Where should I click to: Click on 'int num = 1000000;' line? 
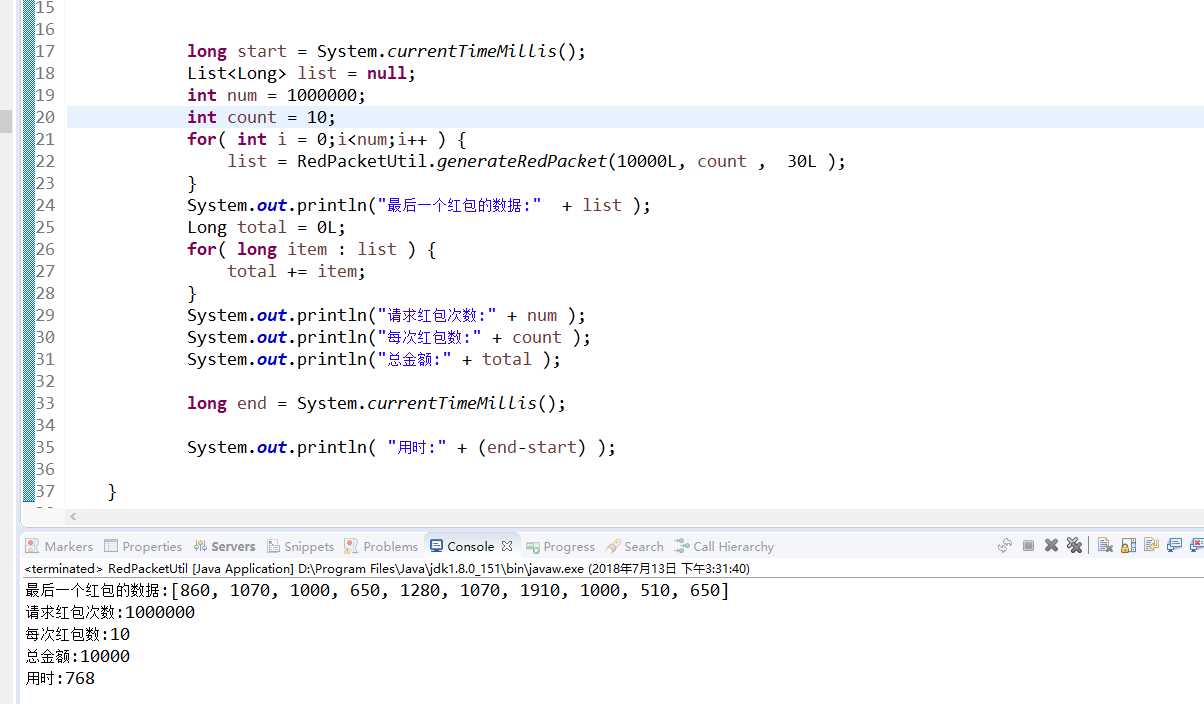pos(277,95)
